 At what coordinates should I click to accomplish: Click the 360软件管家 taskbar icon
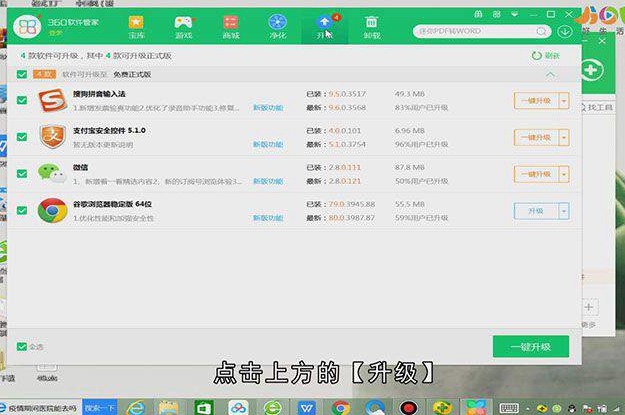point(476,407)
